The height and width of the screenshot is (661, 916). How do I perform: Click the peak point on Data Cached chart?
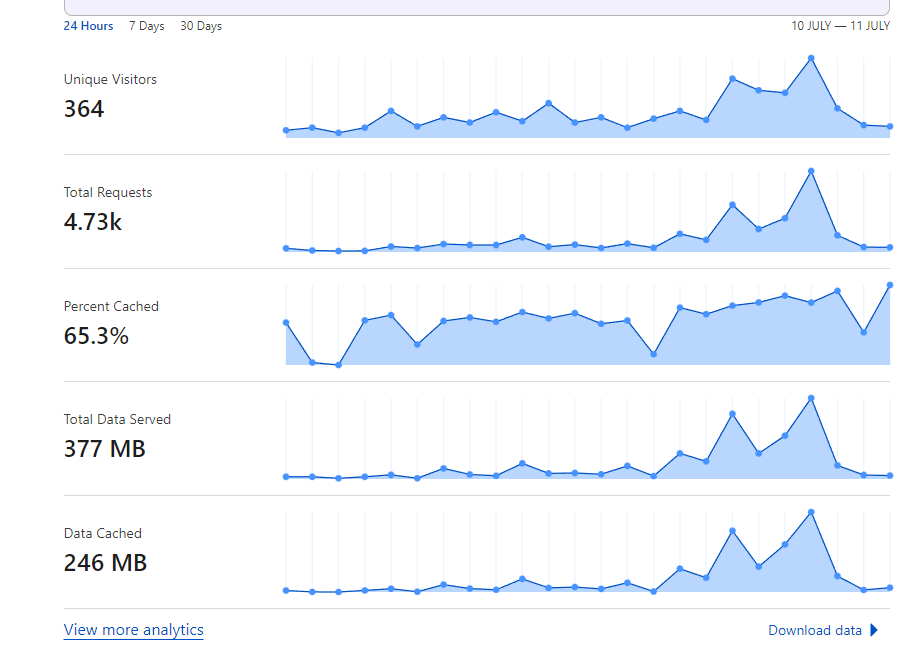811,513
